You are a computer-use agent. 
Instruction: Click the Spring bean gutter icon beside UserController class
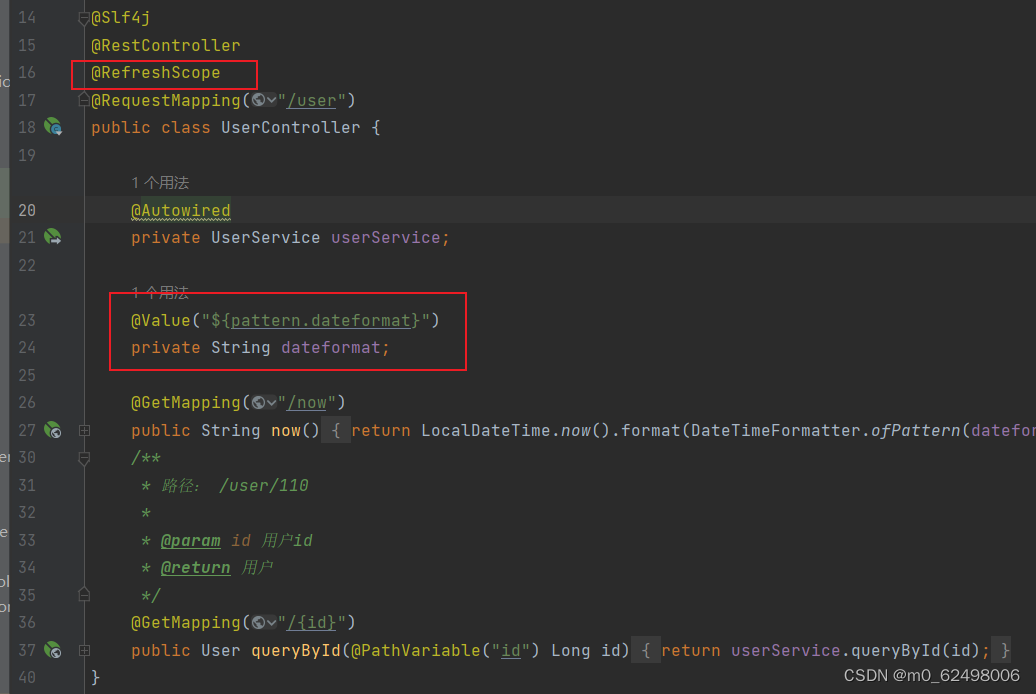[x=53, y=126]
